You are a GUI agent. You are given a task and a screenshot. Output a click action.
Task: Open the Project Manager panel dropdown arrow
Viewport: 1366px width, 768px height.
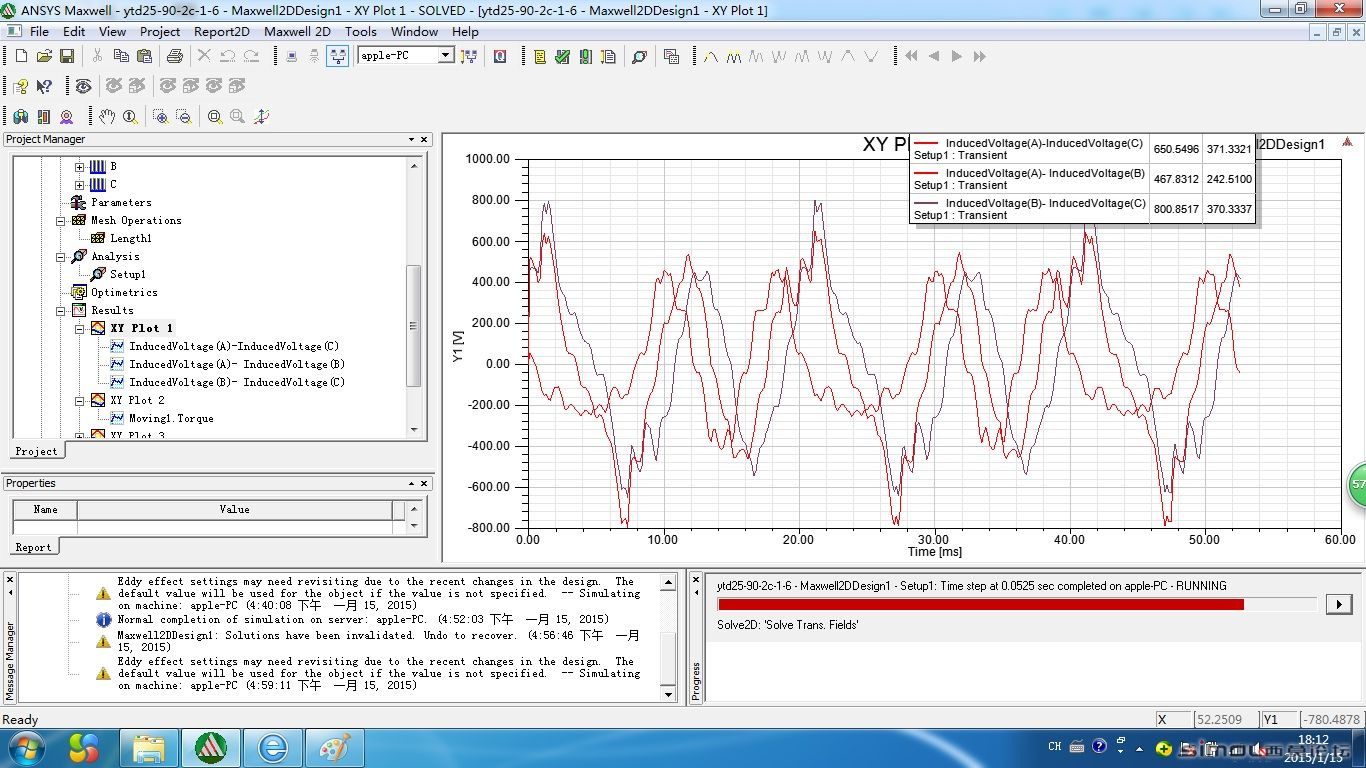coord(411,140)
